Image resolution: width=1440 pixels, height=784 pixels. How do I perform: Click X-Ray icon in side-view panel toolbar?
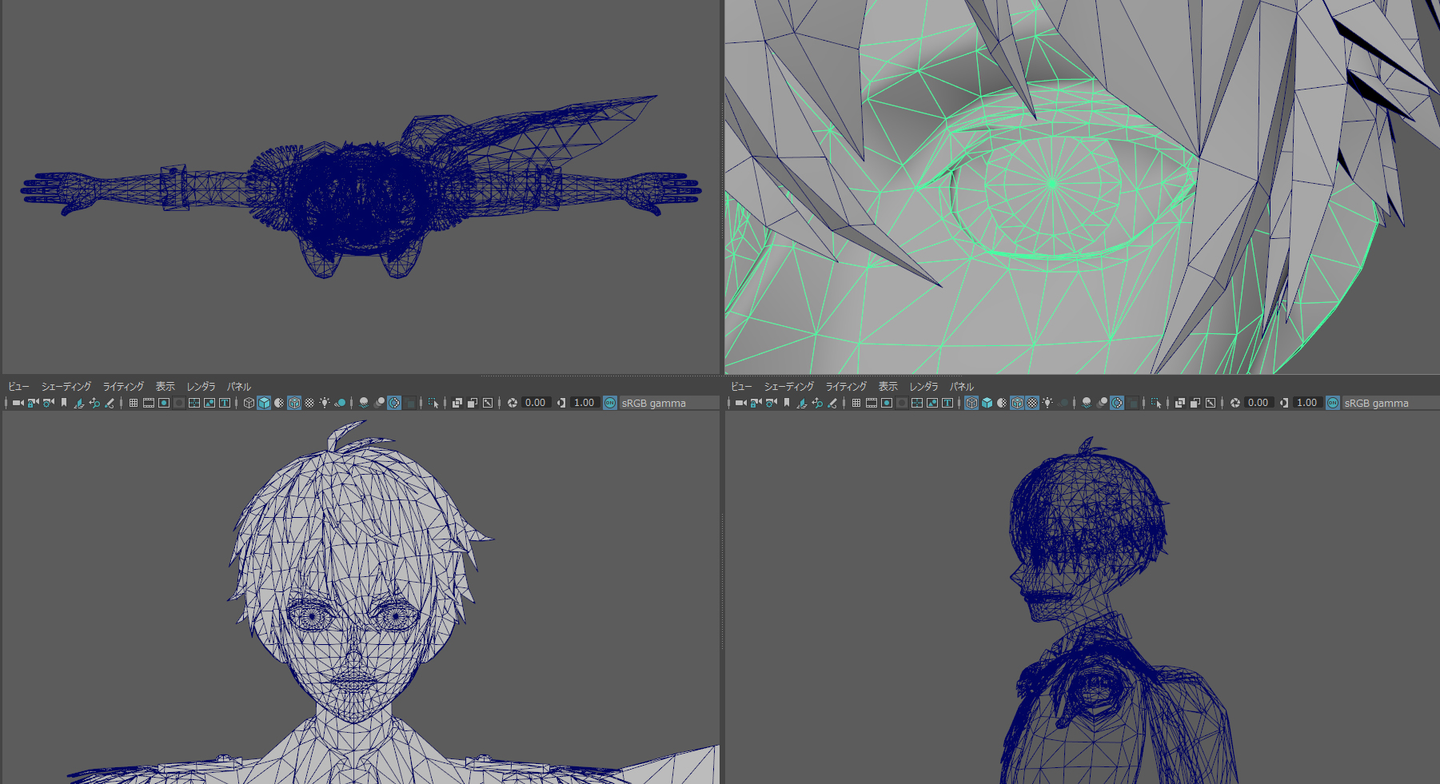(1180, 403)
